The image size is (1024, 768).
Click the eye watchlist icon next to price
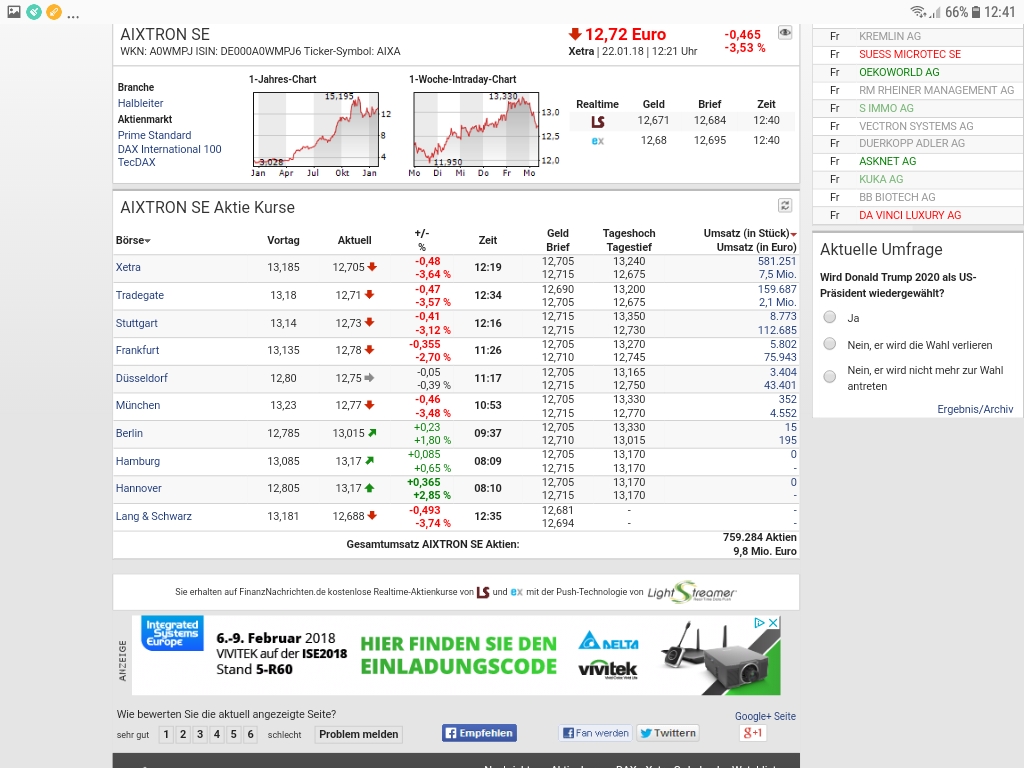point(785,33)
